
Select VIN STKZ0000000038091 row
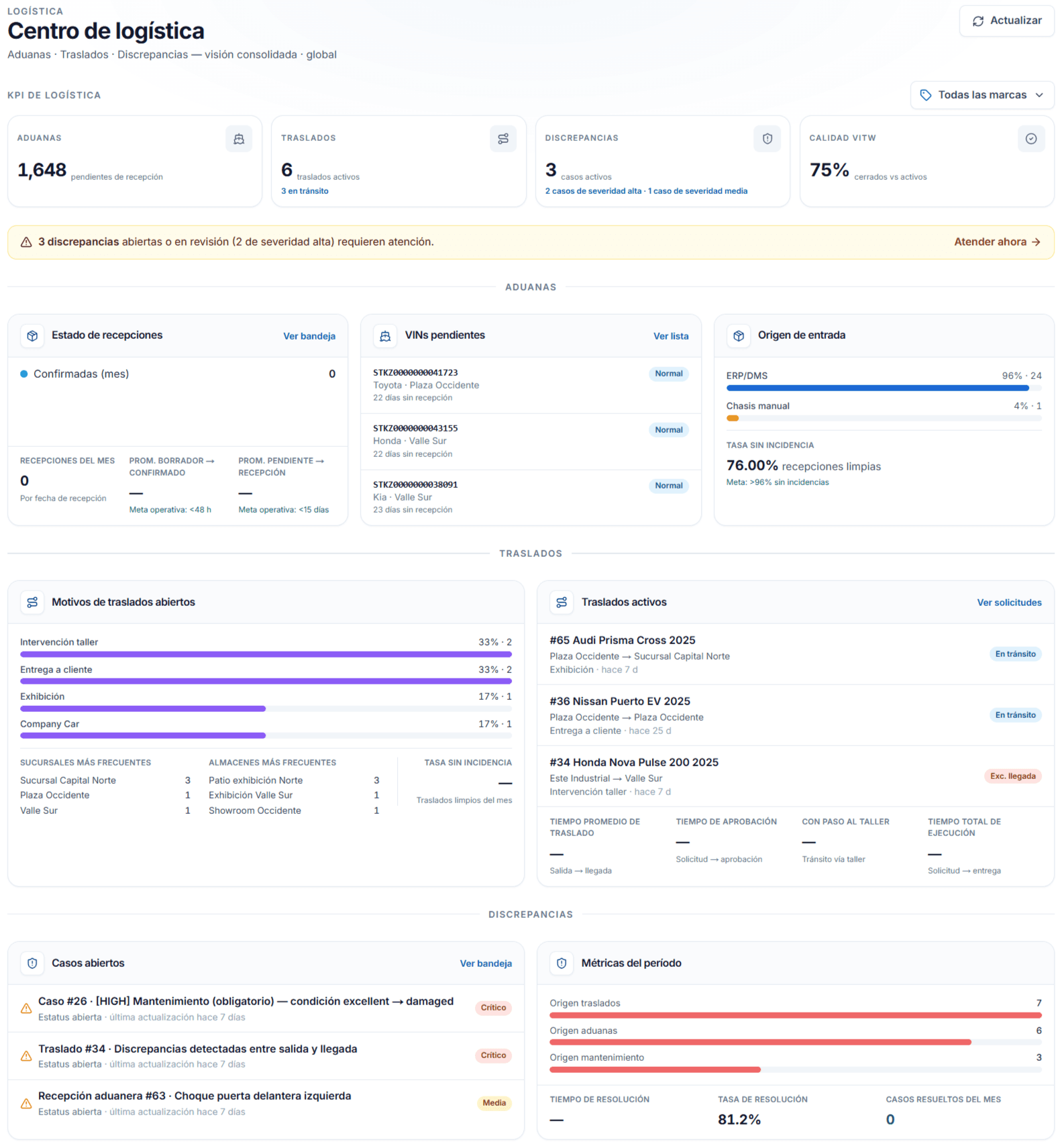pyautogui.click(x=531, y=497)
